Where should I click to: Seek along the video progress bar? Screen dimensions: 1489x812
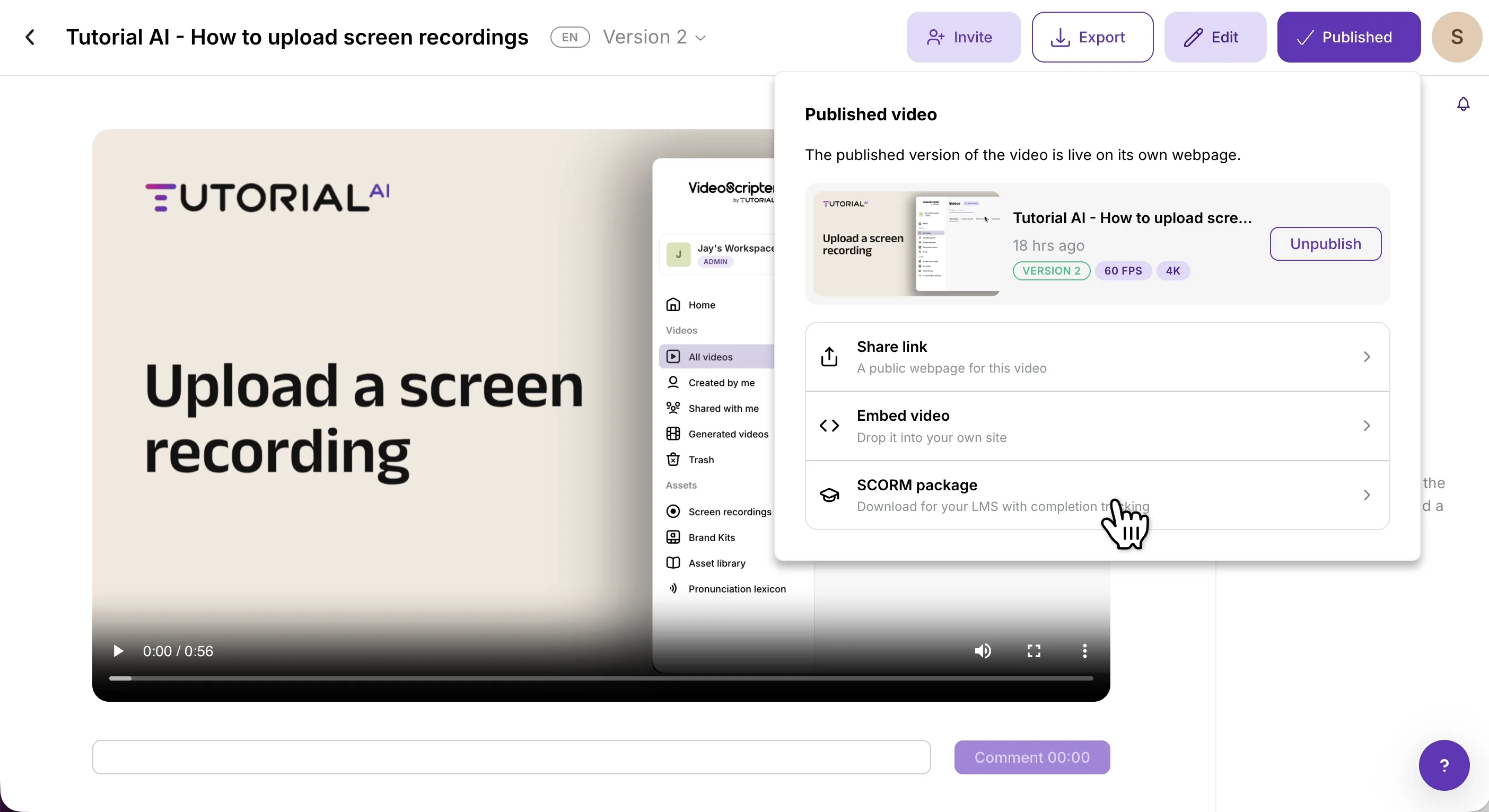point(601,678)
